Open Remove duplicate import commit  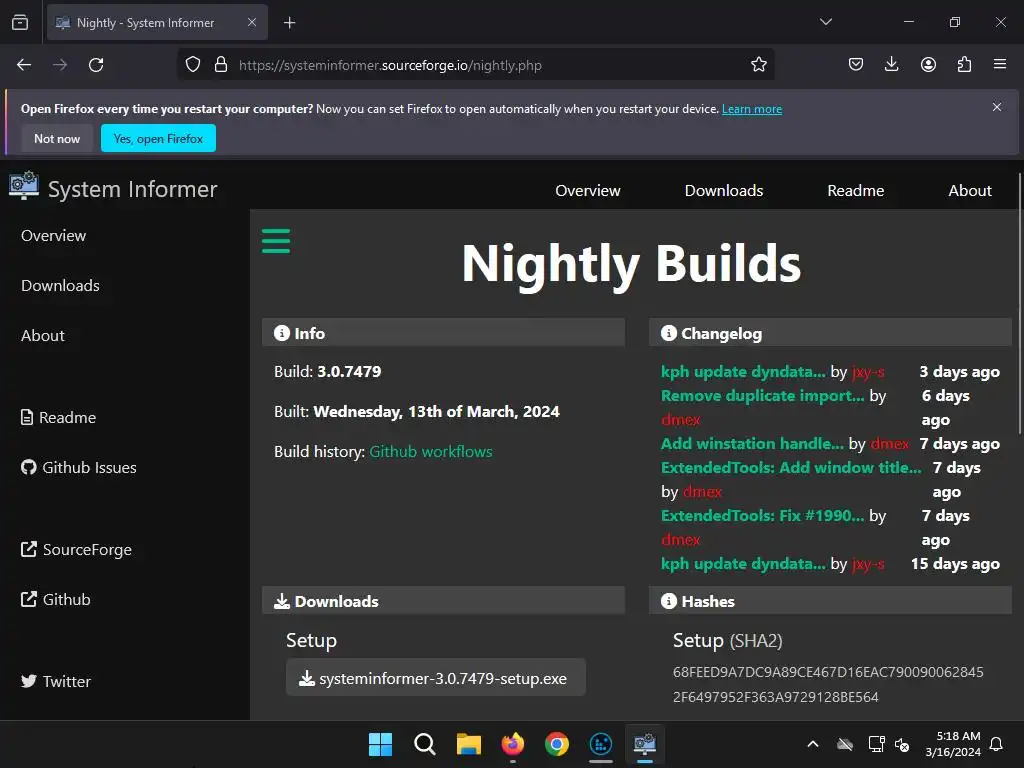[762, 396]
